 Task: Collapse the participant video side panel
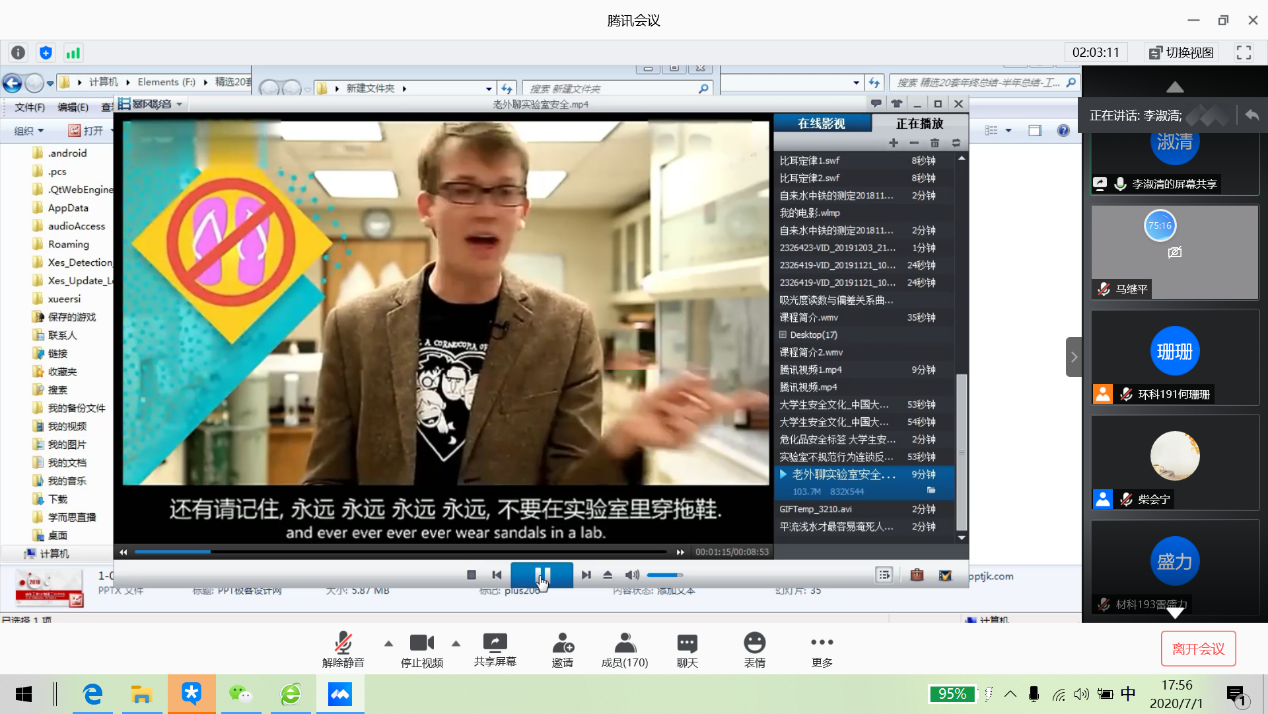1074,356
